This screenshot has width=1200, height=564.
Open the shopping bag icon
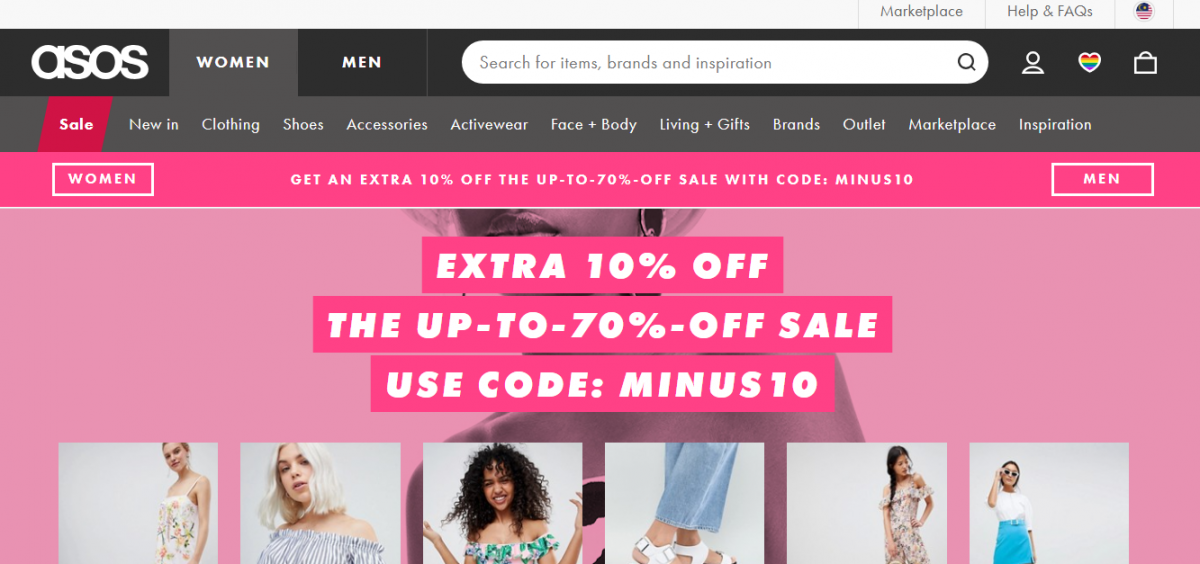(x=1145, y=63)
